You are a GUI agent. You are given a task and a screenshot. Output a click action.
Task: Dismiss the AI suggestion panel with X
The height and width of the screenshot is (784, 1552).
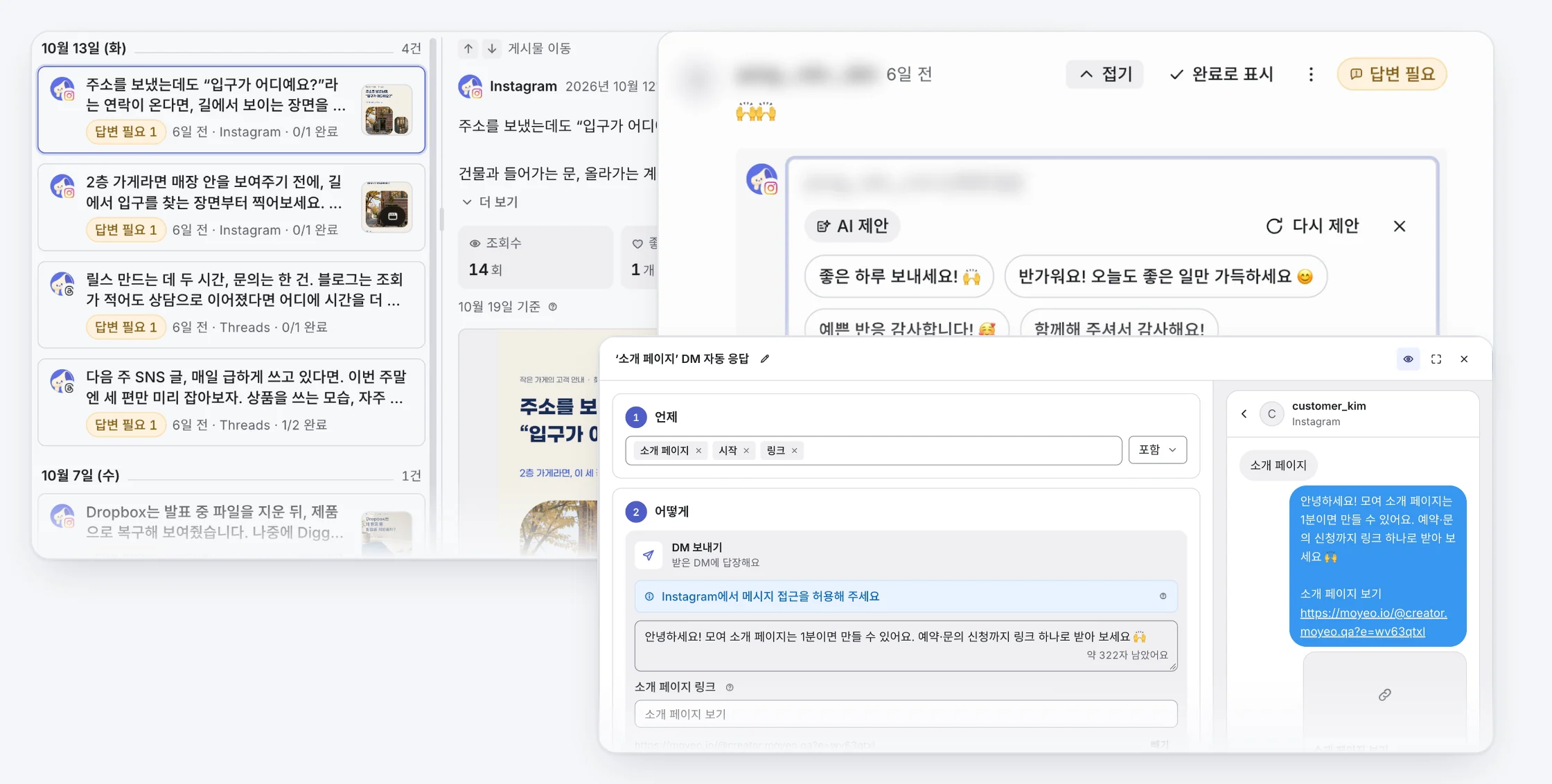(1400, 226)
